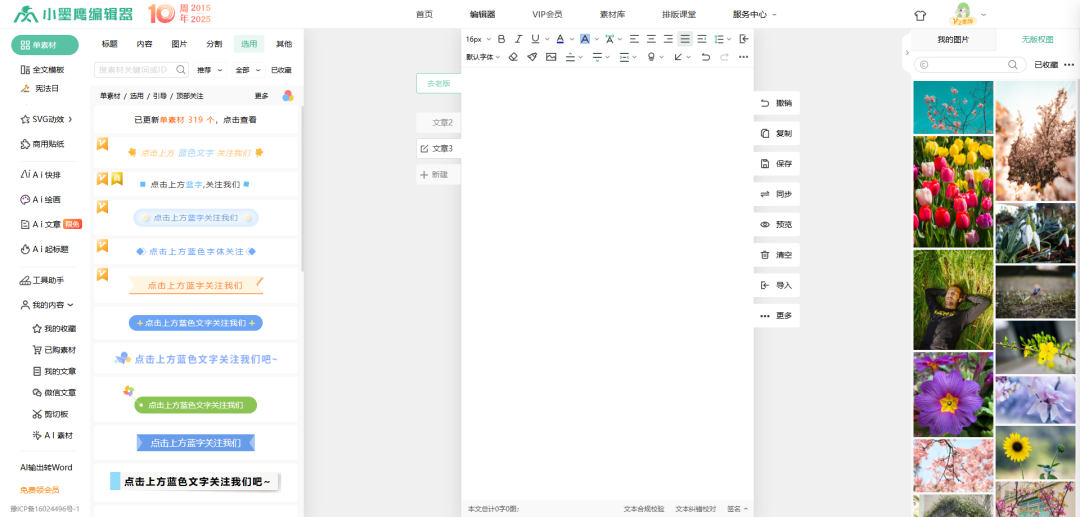Click the greyed redo arrow icon

[724, 57]
